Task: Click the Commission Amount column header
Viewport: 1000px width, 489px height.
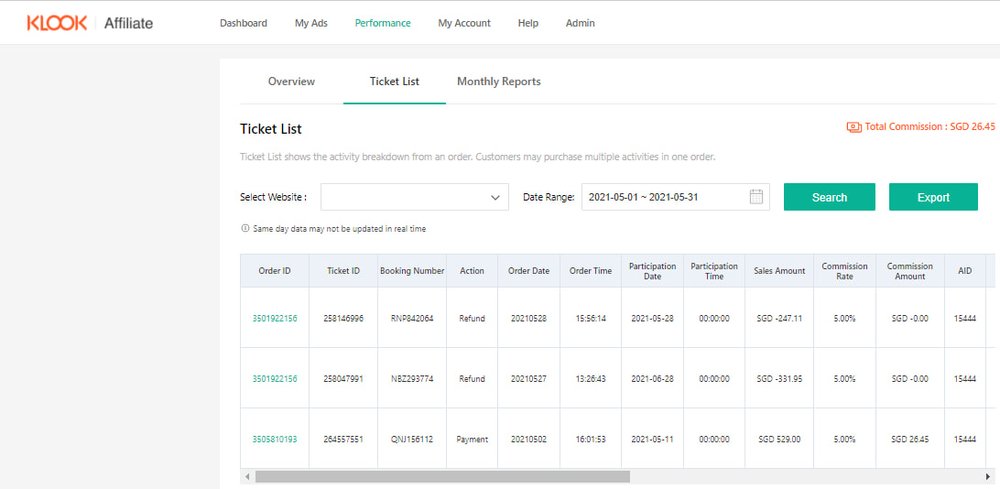Action: click(910, 271)
